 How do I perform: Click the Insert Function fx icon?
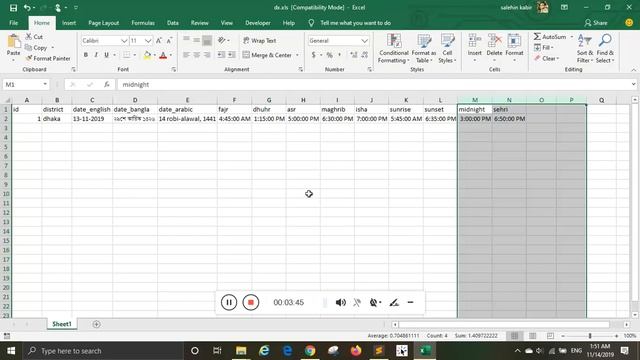pos(107,84)
